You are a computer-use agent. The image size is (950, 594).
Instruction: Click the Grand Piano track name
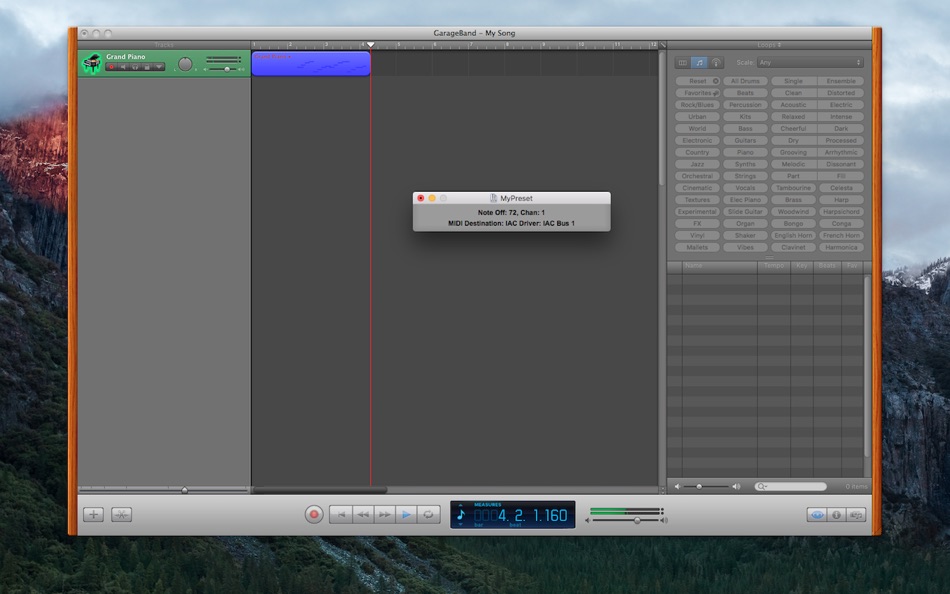tap(125, 56)
